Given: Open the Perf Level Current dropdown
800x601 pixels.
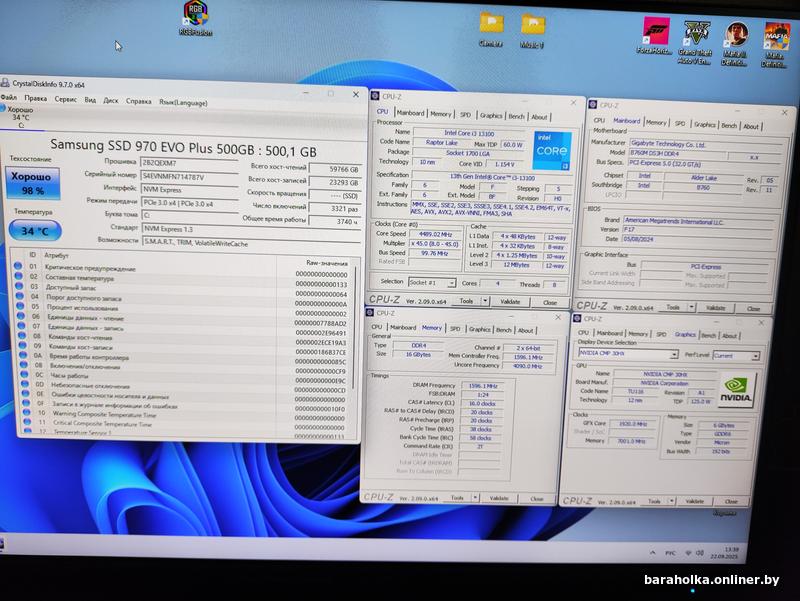Looking at the screenshot, I should 737,355.
